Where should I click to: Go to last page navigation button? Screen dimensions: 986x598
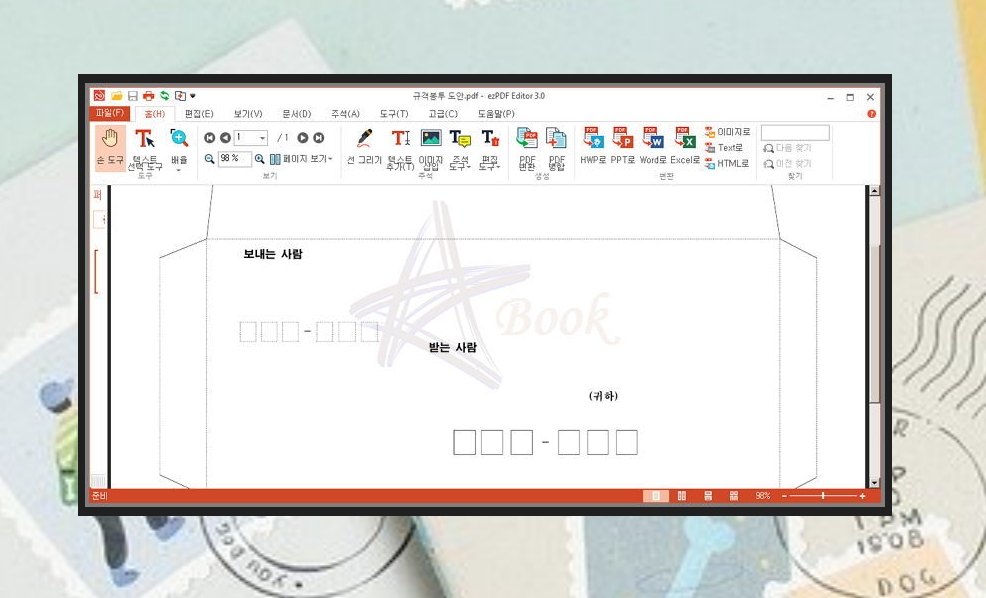point(319,138)
